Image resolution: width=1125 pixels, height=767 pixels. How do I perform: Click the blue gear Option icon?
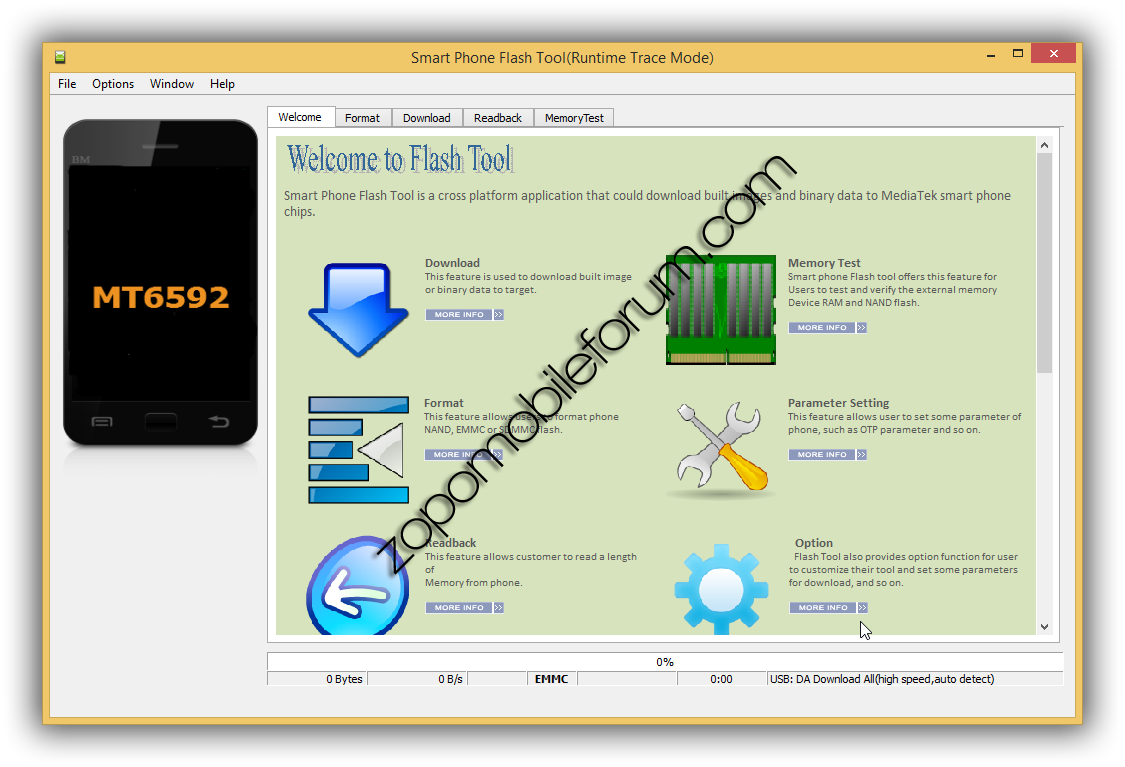pyautogui.click(x=721, y=590)
